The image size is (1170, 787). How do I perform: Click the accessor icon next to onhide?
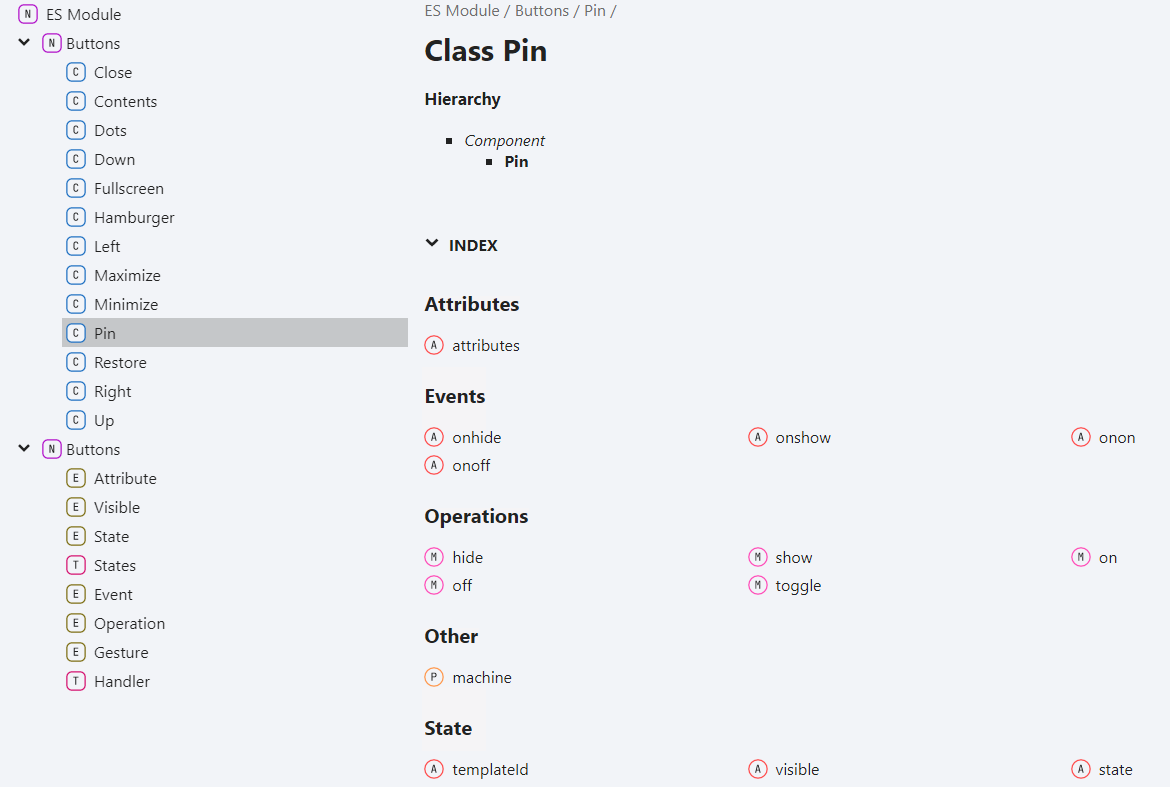point(434,437)
